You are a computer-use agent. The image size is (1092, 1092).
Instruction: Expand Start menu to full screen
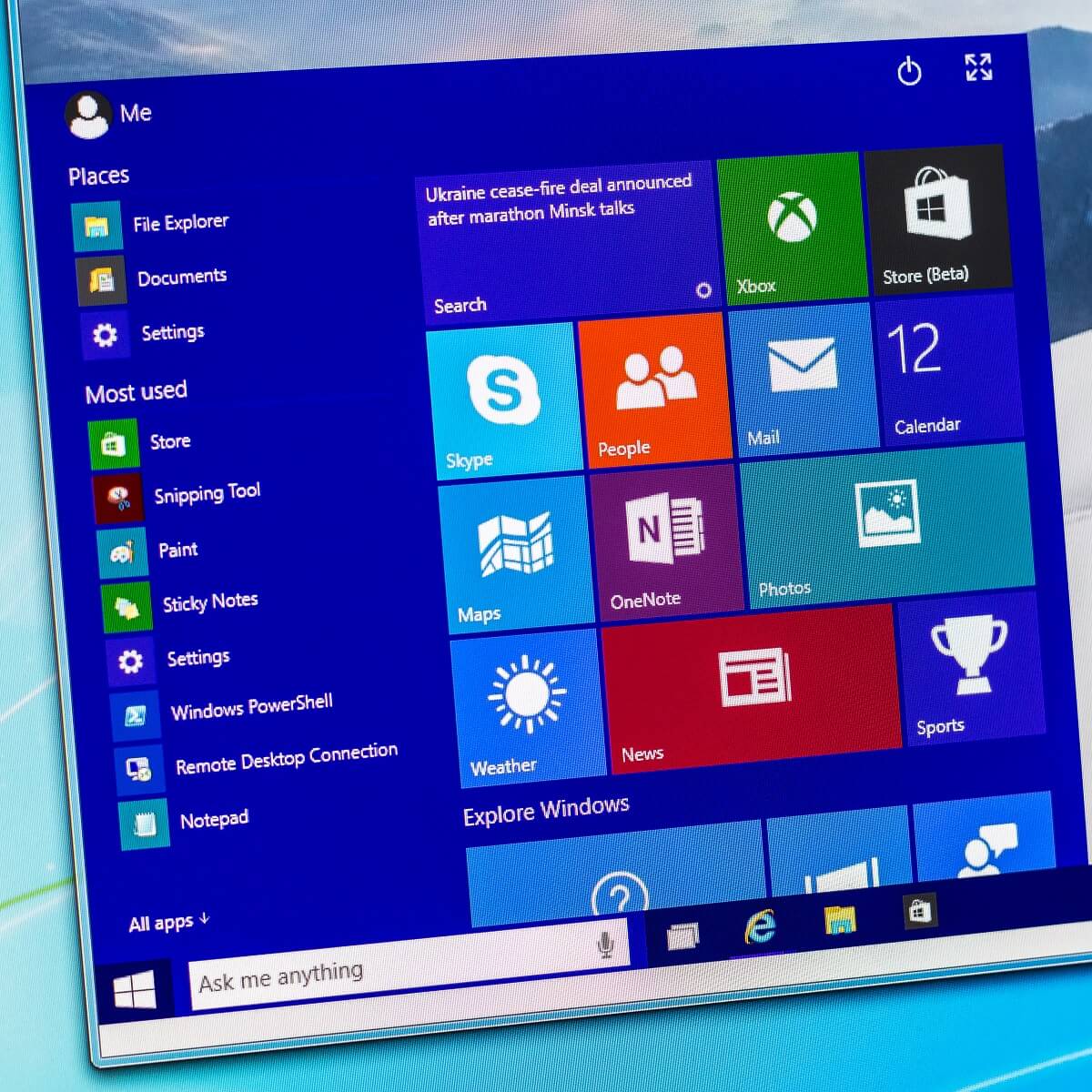coord(978,66)
